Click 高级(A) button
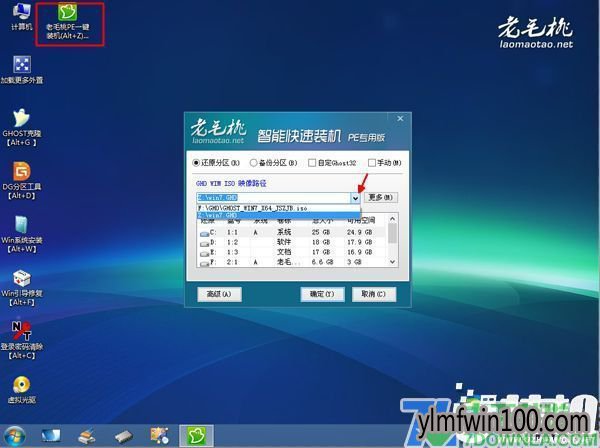This screenshot has height=448, width=600. point(219,294)
